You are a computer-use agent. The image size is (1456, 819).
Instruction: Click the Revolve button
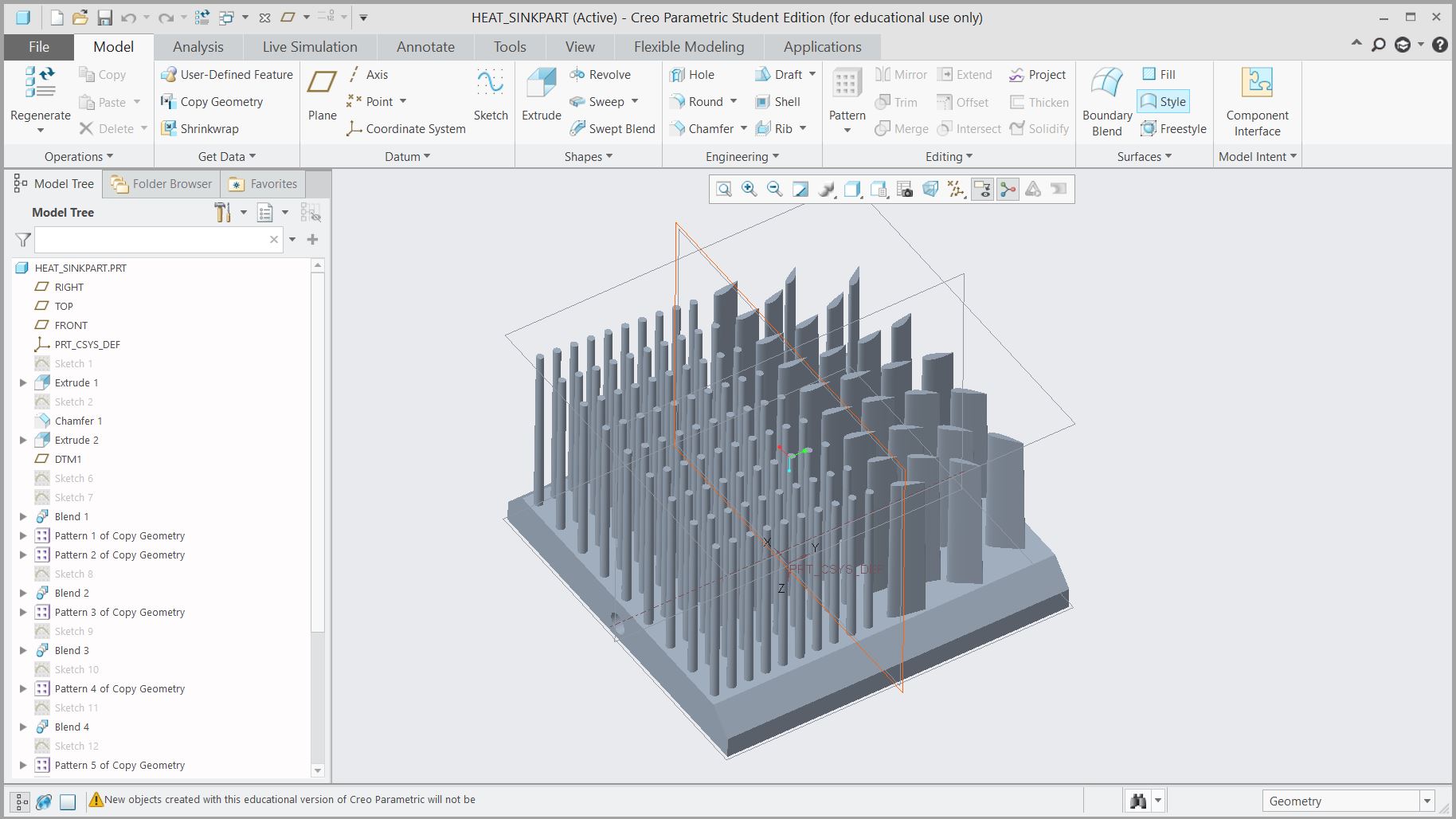601,75
